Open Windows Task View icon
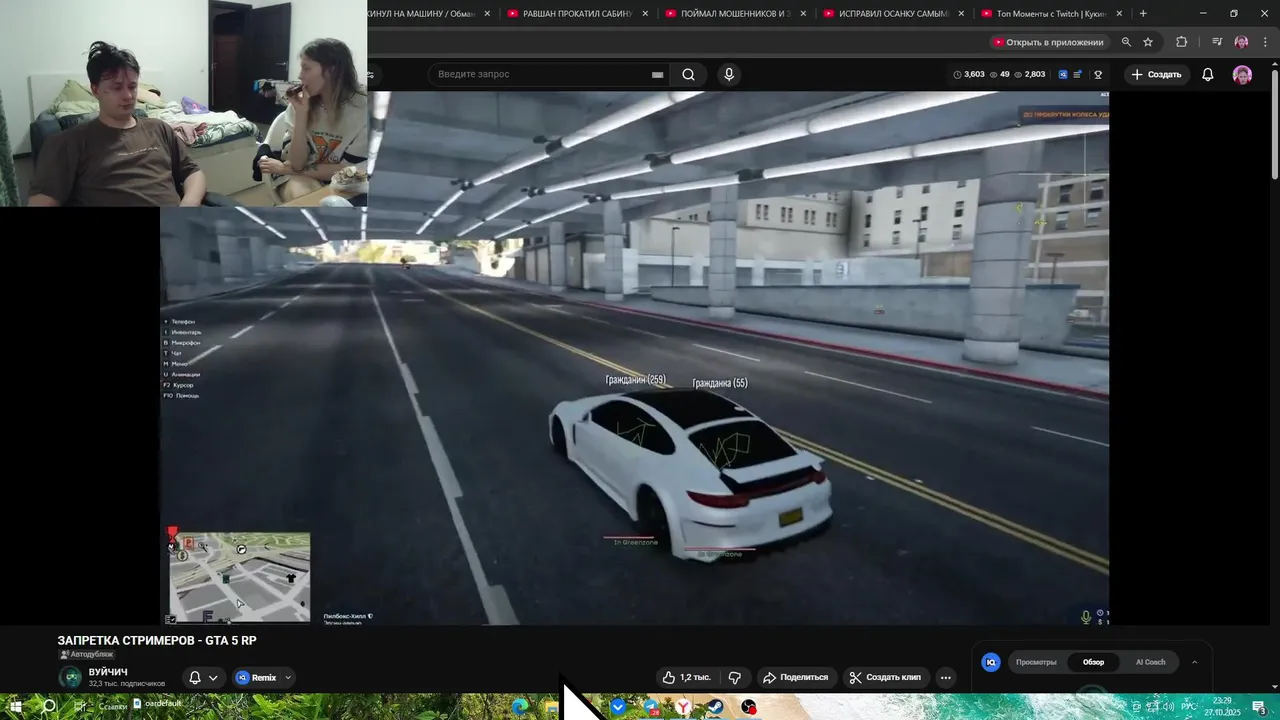The width and height of the screenshot is (1280, 720). click(80, 706)
